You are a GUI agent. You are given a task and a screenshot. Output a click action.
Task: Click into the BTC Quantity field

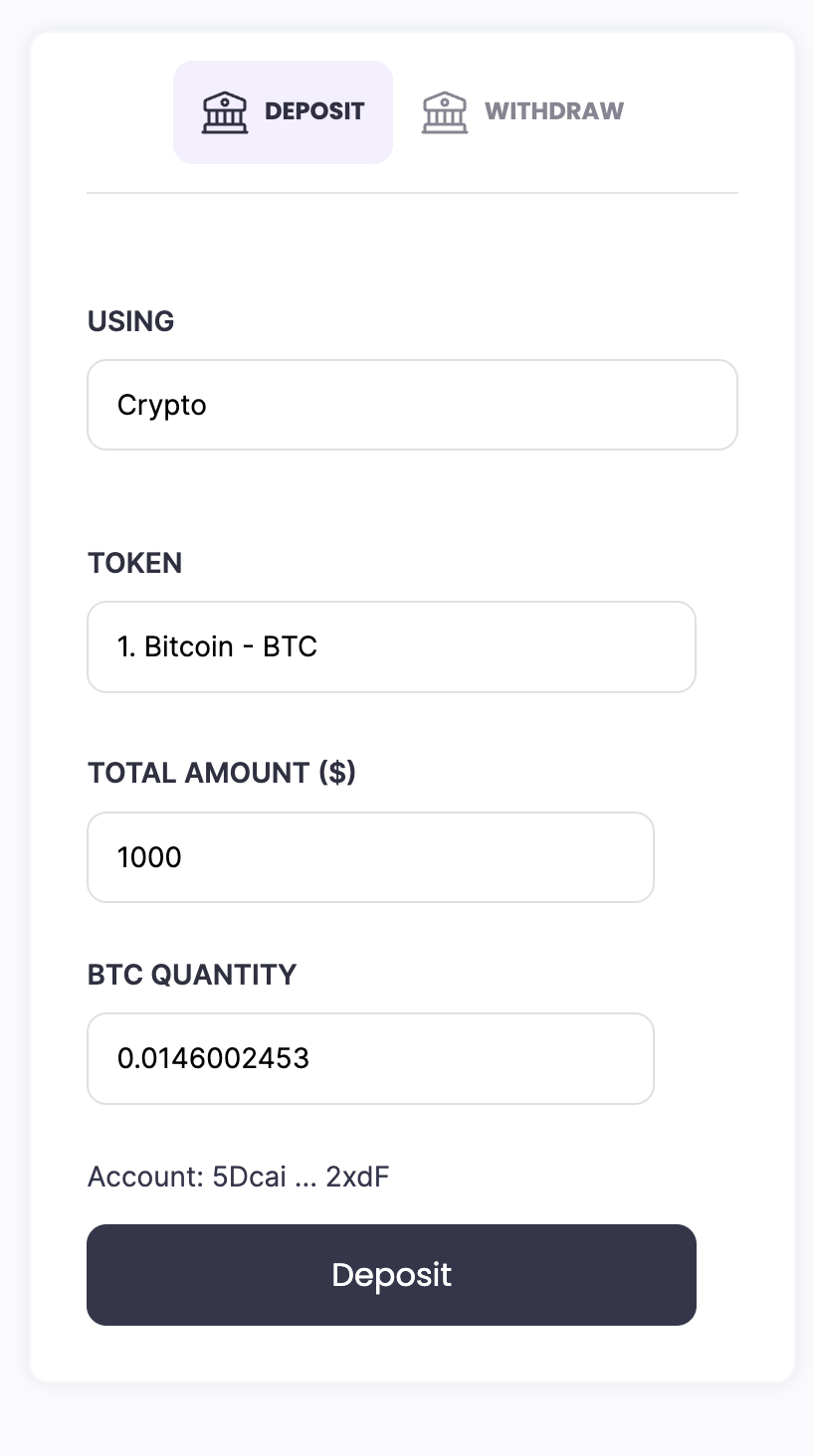click(370, 1058)
